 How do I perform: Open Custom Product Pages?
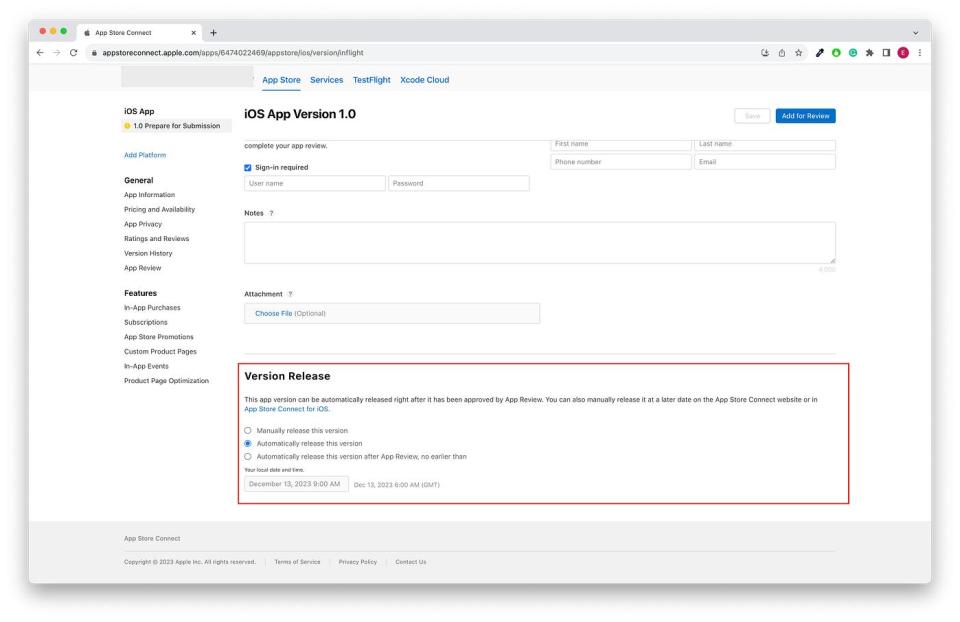tap(160, 352)
